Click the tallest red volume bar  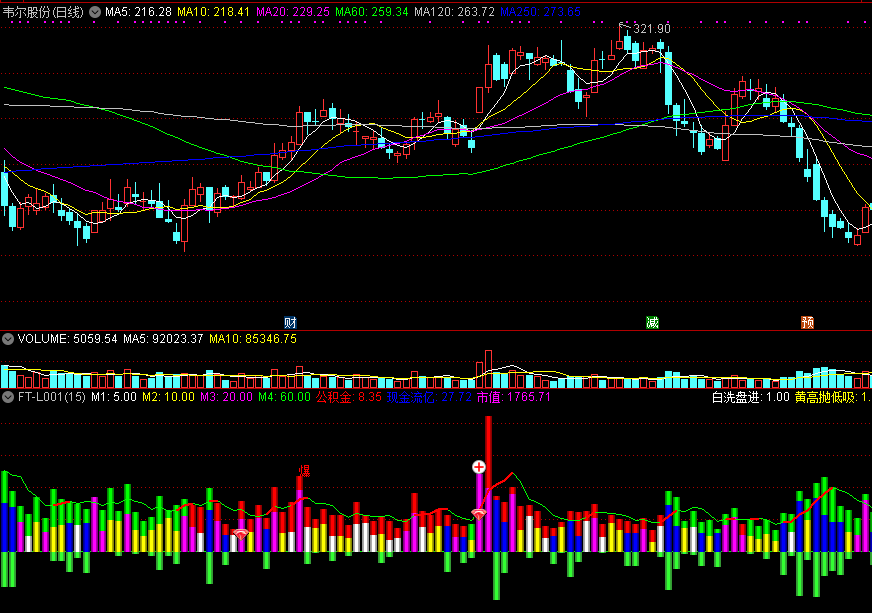coord(488,369)
